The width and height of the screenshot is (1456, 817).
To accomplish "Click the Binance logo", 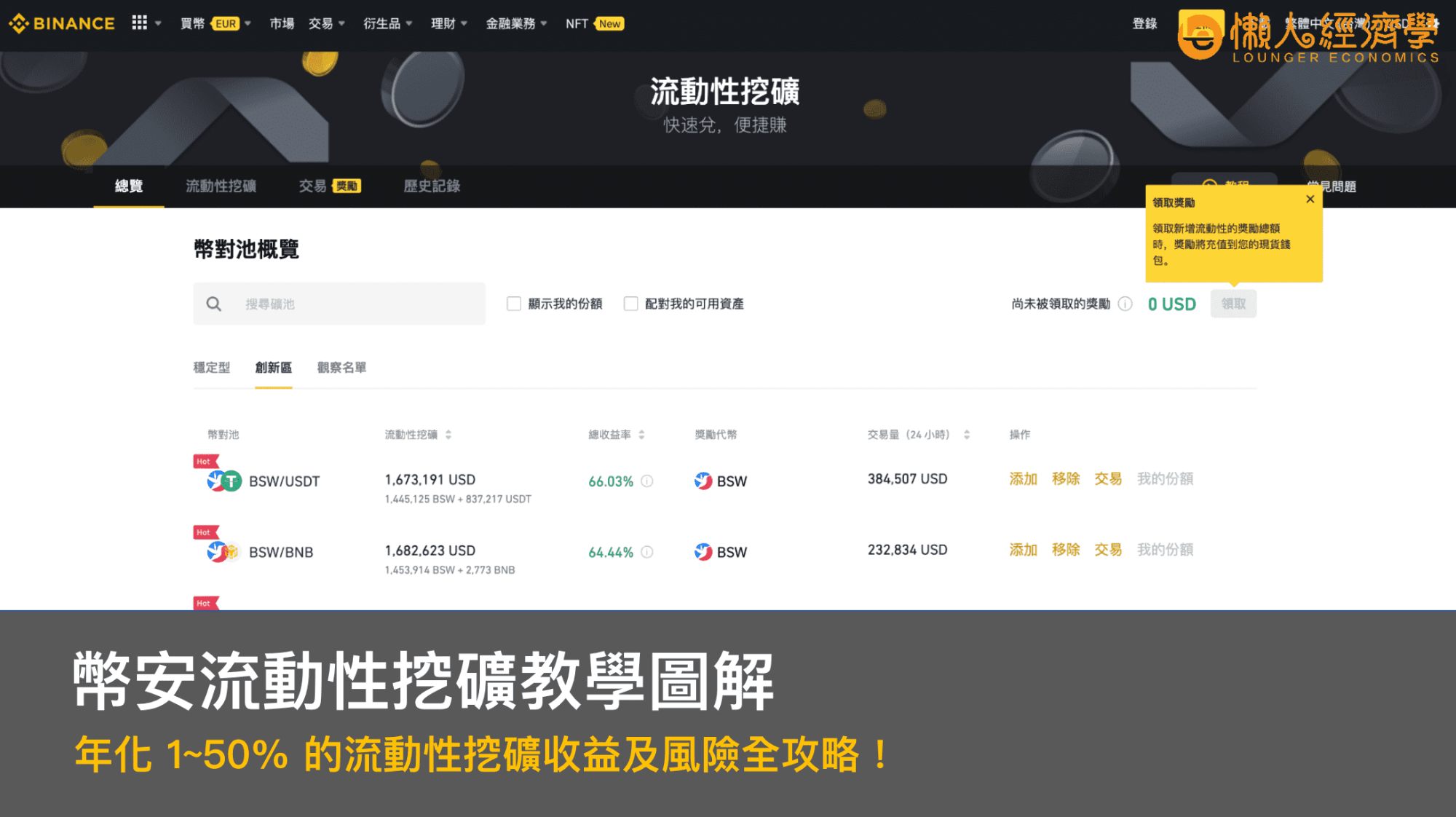I will pos(62,23).
